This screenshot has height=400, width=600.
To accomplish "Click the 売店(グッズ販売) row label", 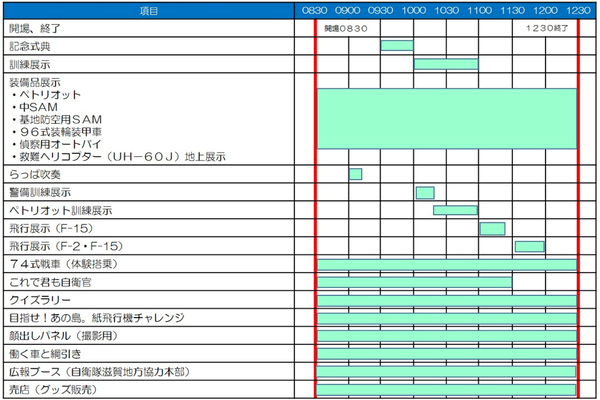I will pos(53,390).
